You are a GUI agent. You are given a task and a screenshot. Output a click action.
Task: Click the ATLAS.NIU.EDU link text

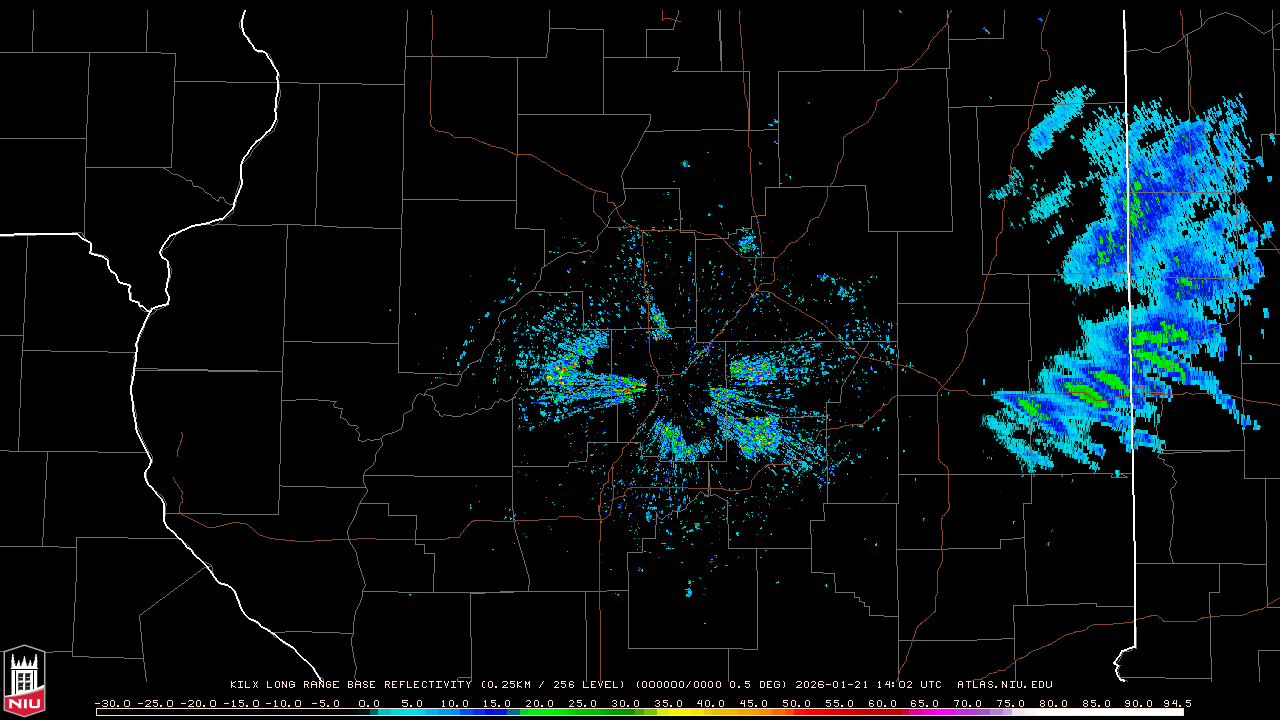[x=1004, y=685]
